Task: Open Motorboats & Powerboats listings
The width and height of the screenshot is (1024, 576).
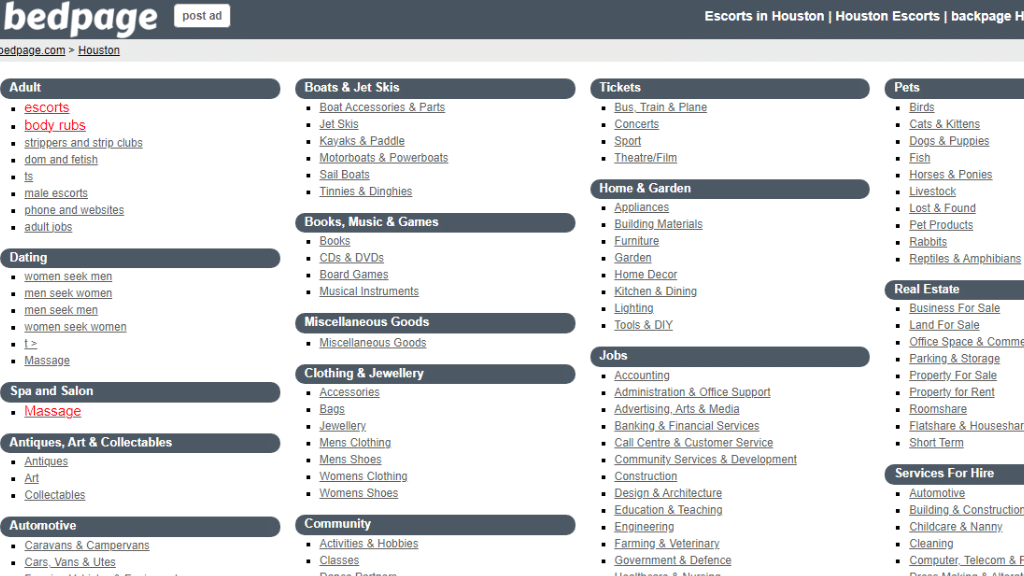Action: [x=383, y=158]
